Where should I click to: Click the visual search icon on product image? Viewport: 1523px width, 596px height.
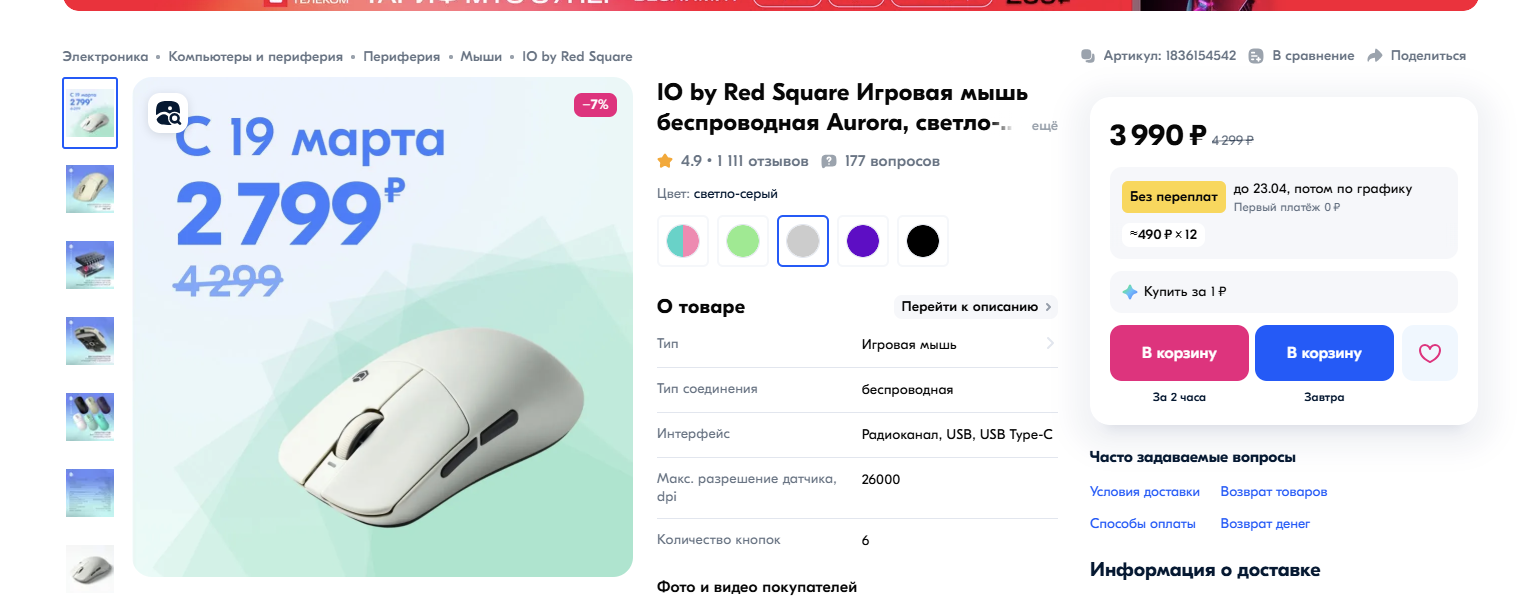tap(168, 113)
